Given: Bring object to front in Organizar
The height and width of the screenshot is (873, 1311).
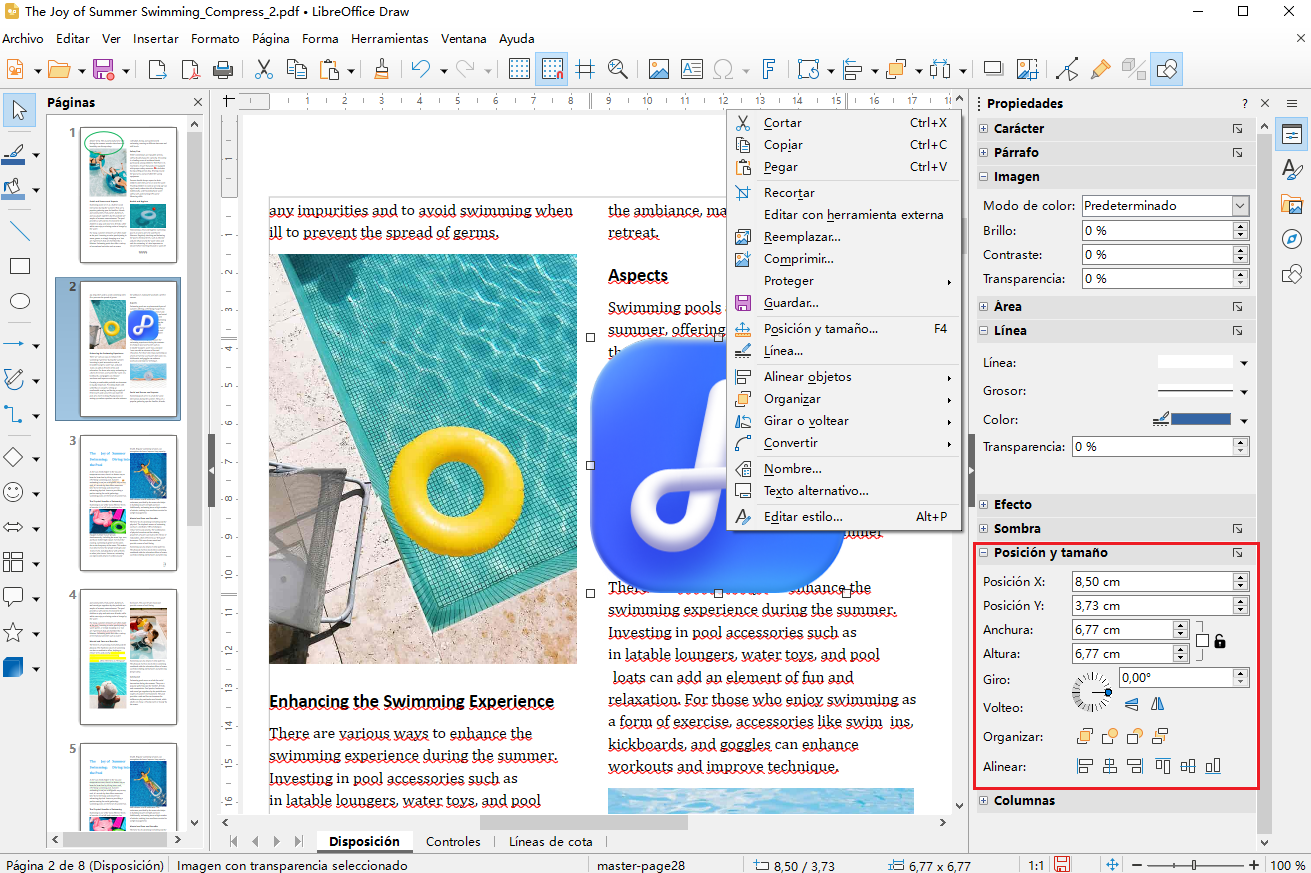Looking at the screenshot, I should (x=1084, y=737).
